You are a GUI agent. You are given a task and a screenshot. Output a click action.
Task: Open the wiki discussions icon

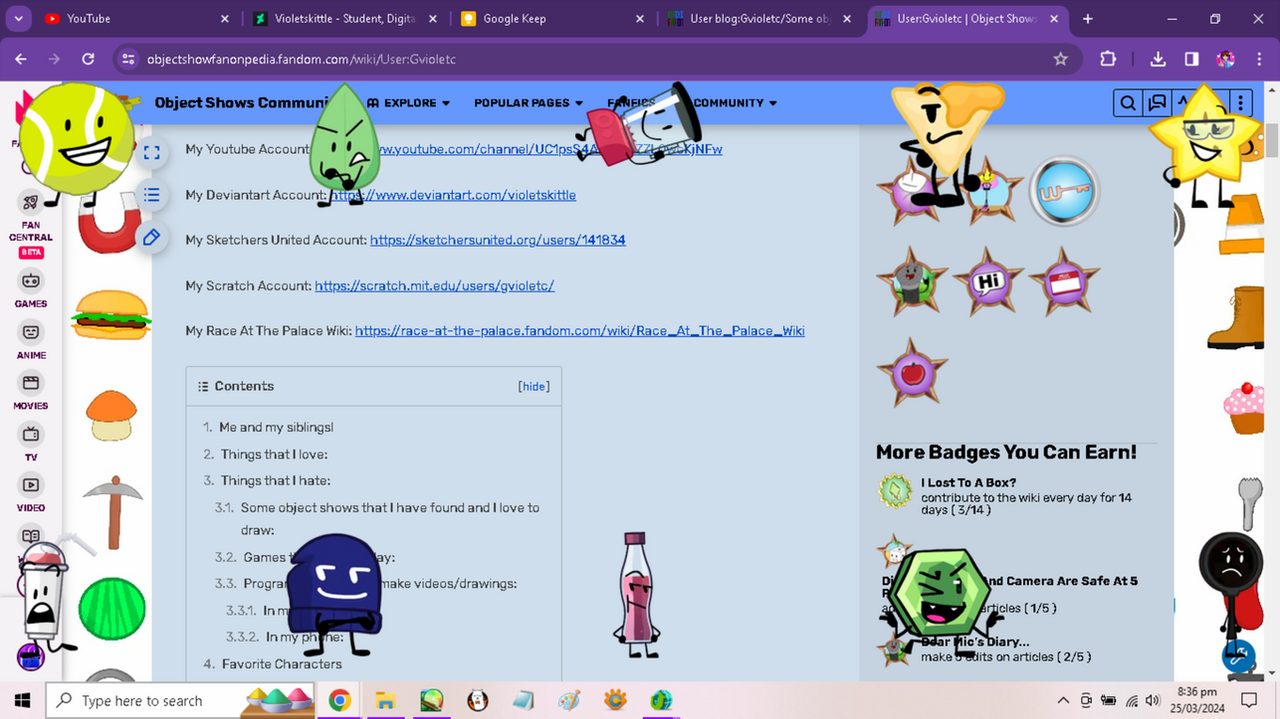(x=1157, y=103)
